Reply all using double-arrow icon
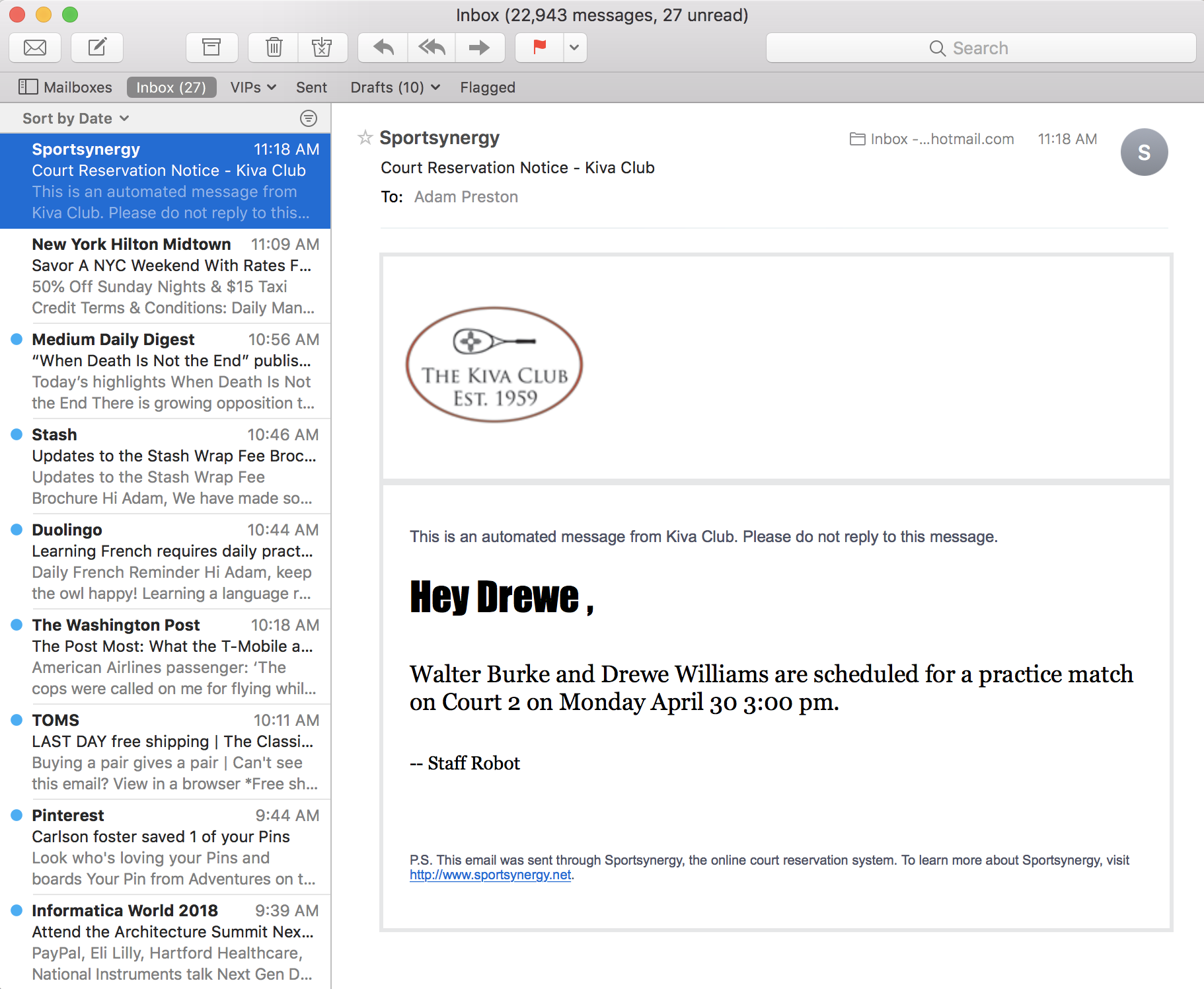Screen dimensions: 1204x989 point(432,48)
